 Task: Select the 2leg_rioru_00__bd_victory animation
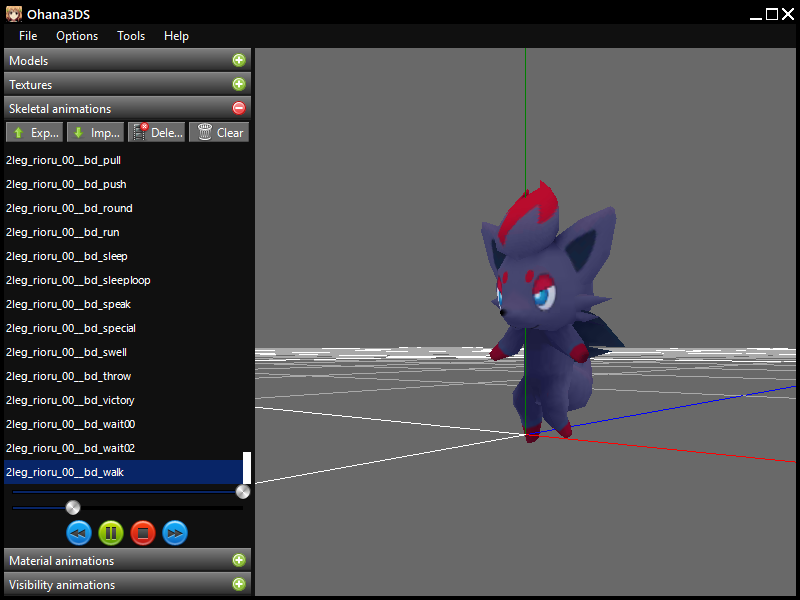(70, 400)
